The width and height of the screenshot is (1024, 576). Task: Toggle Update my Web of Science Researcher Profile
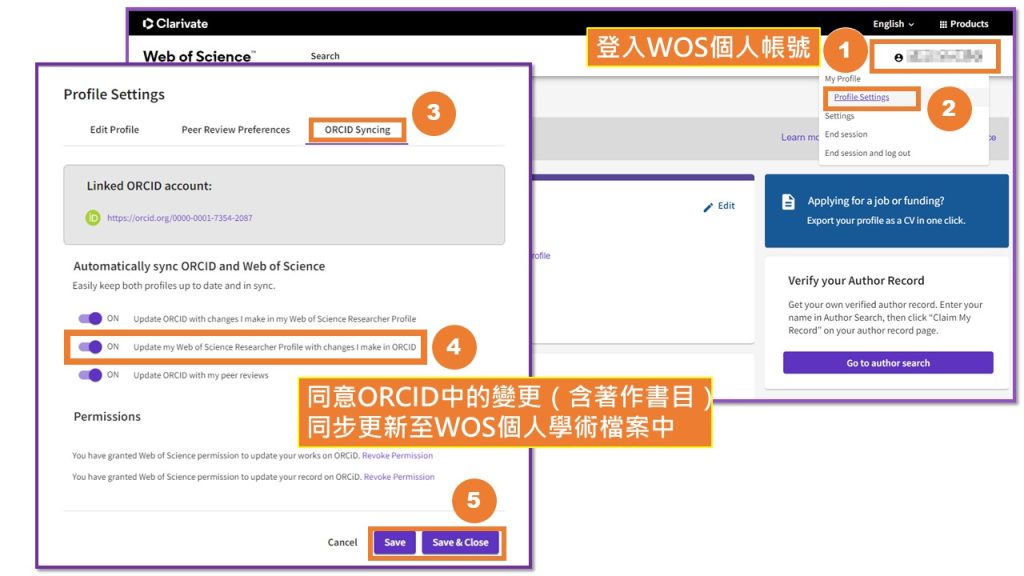click(90, 347)
